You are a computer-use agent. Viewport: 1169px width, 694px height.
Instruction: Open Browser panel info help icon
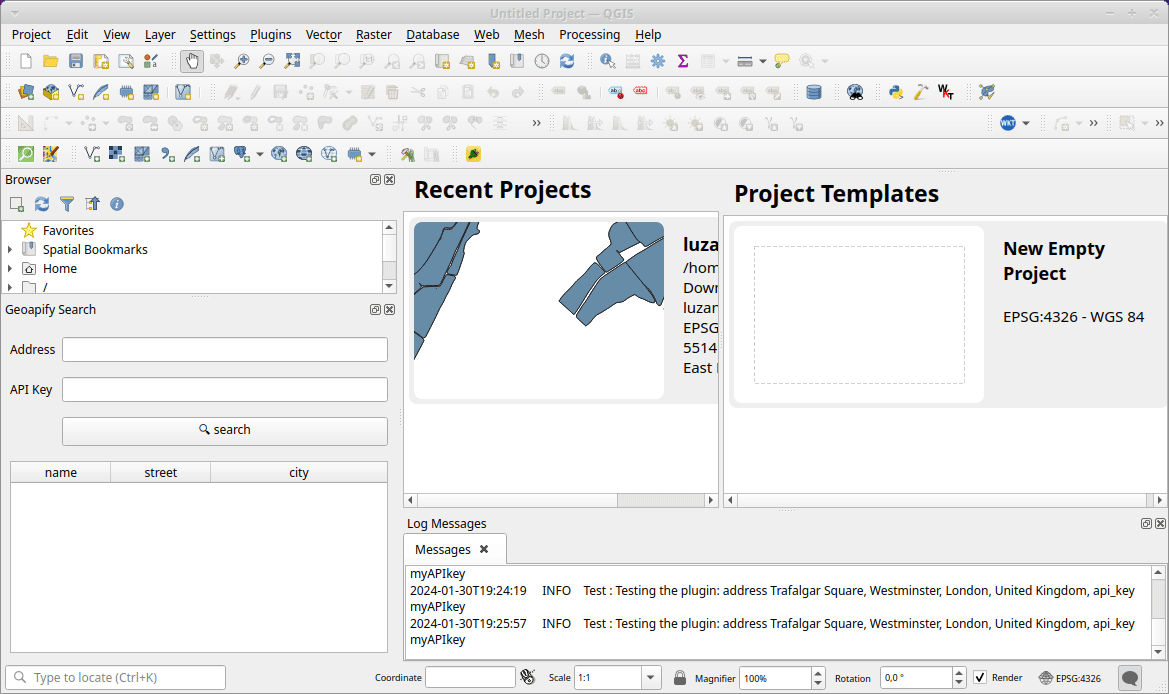[x=117, y=204]
